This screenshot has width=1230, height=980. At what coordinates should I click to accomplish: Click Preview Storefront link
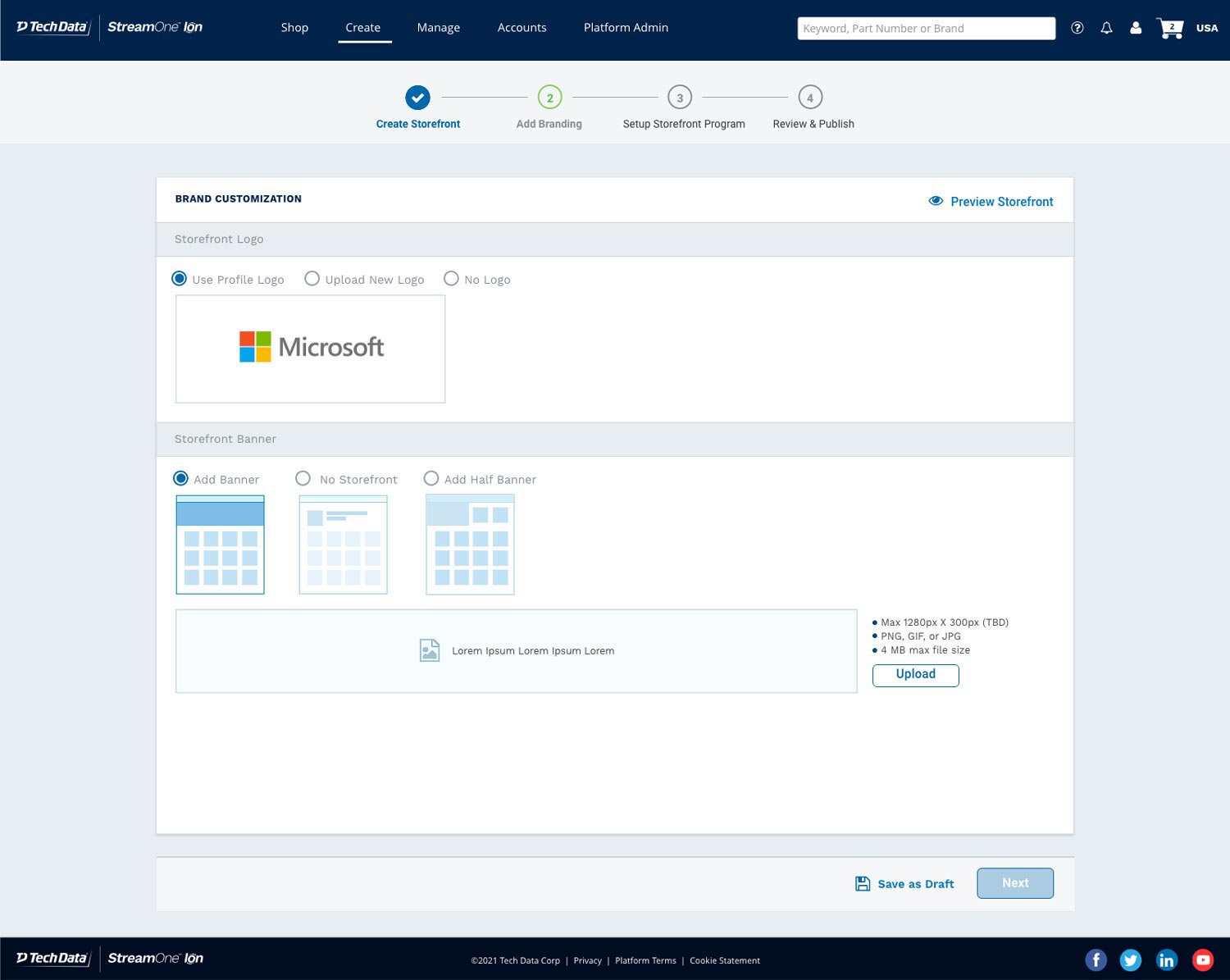click(x=991, y=202)
